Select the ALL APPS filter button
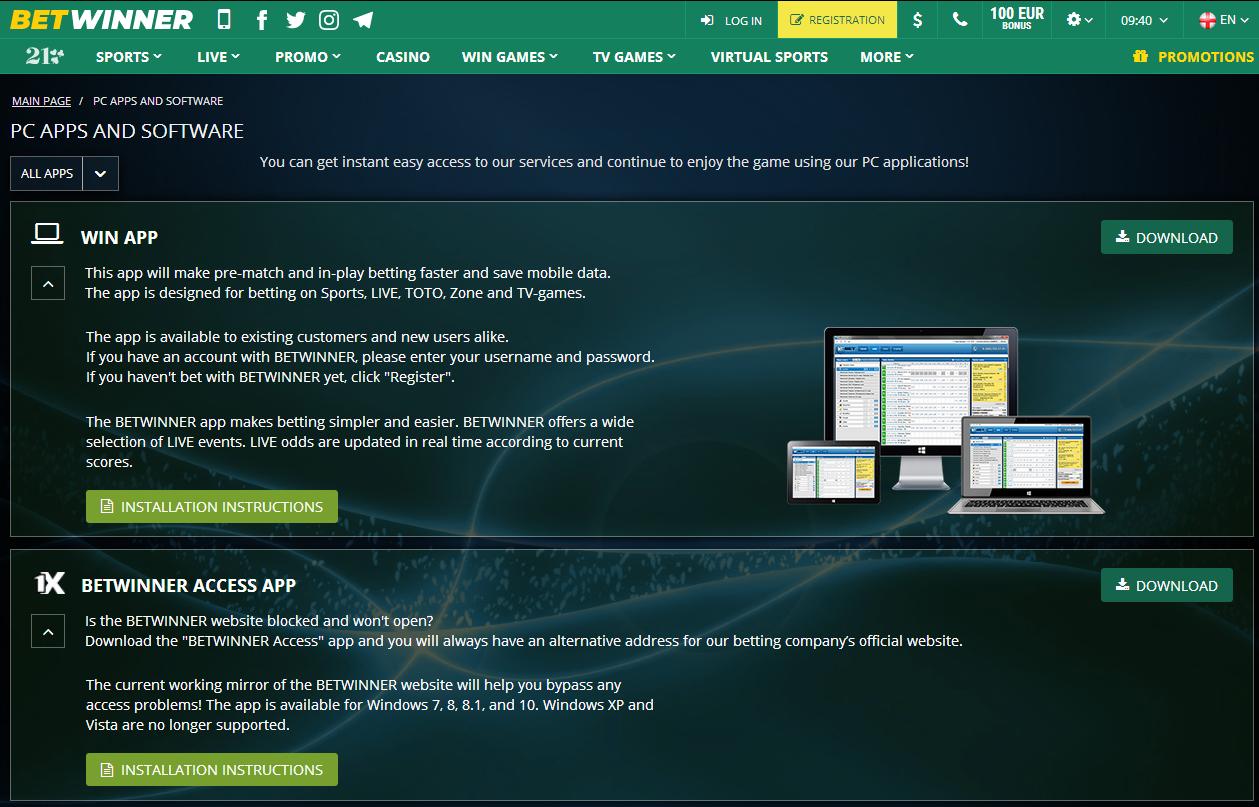Screen dimensions: 1259x807 tap(47, 173)
